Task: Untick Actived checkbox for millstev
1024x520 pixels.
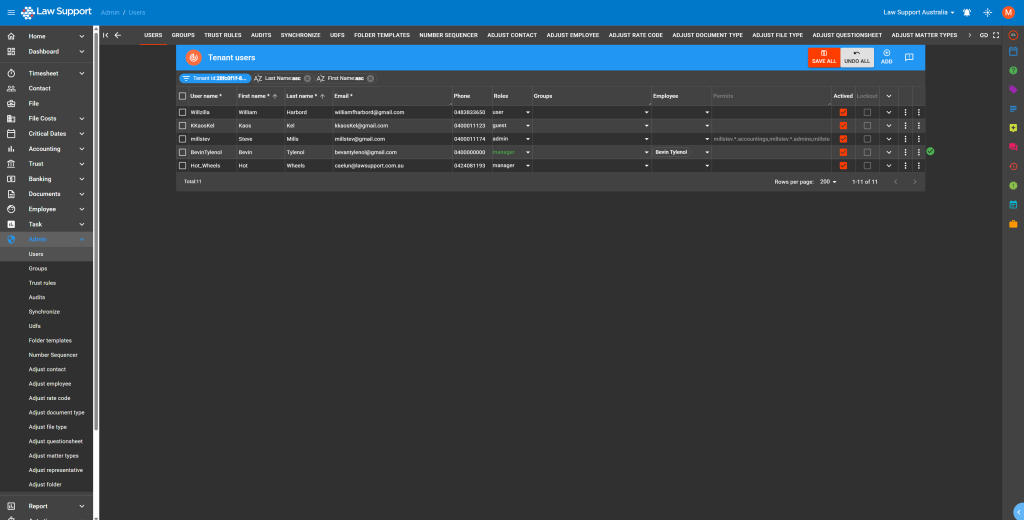Action: 843,139
